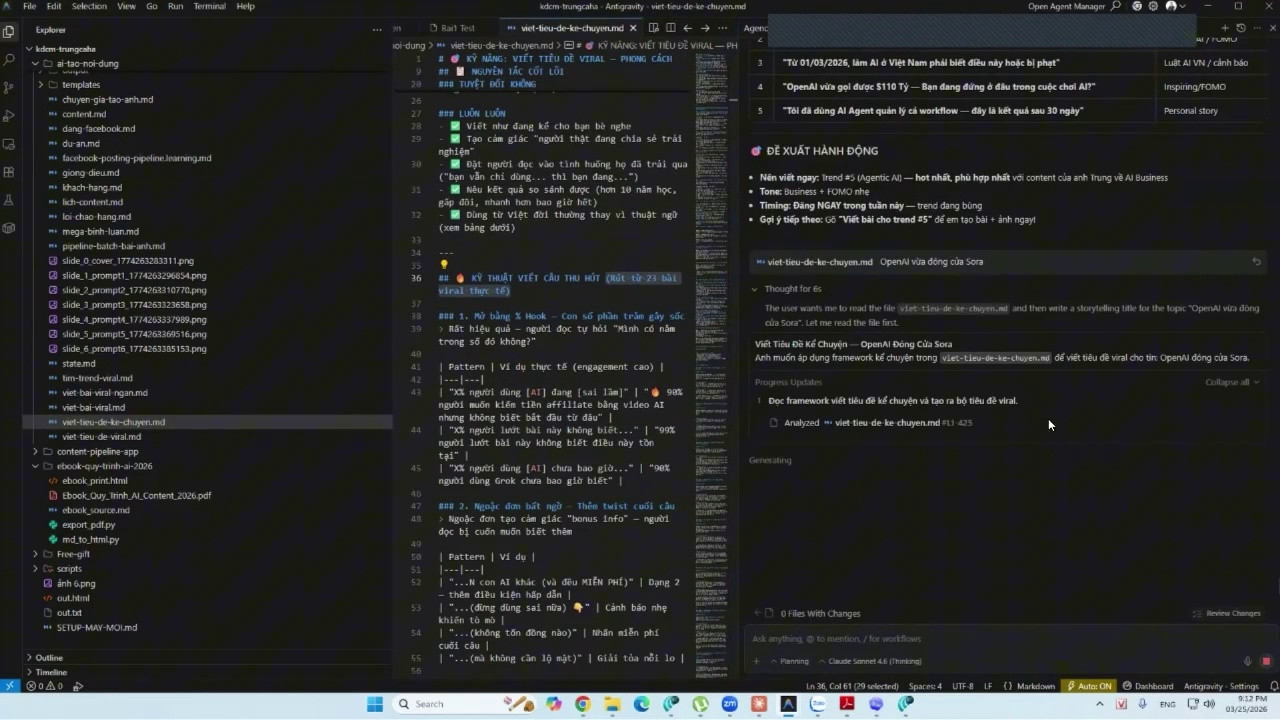Expand the templates folder
The width and height of the screenshot is (1280, 720).
[41, 85]
